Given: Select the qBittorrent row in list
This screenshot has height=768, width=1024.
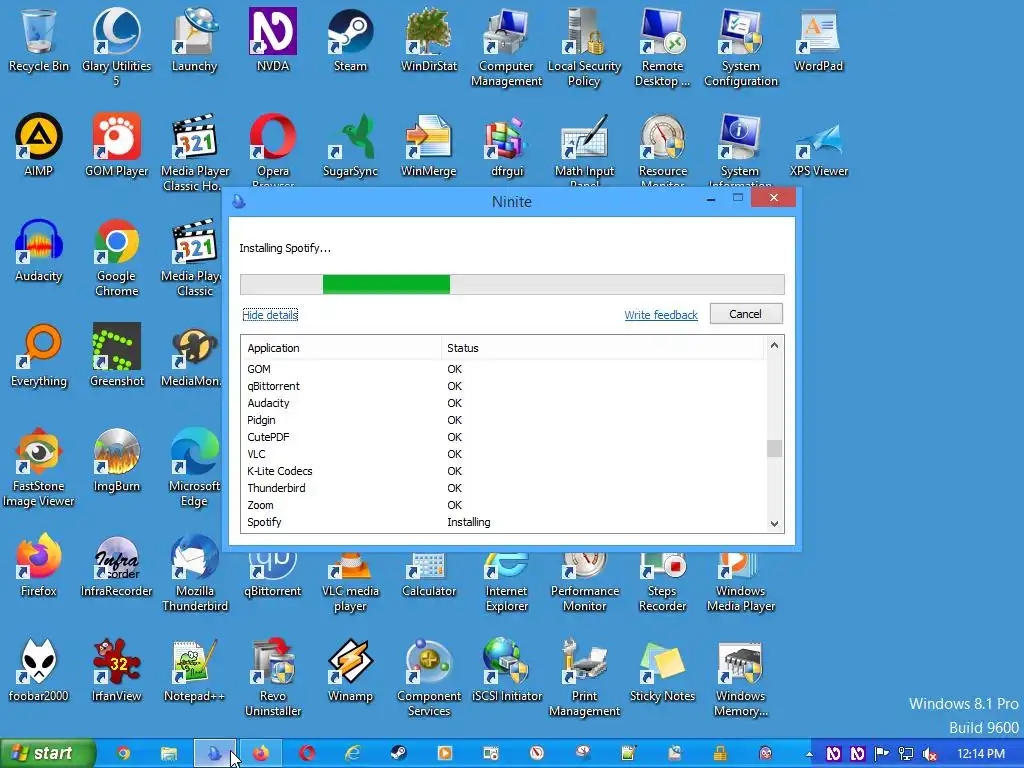Looking at the screenshot, I should click(x=503, y=386).
